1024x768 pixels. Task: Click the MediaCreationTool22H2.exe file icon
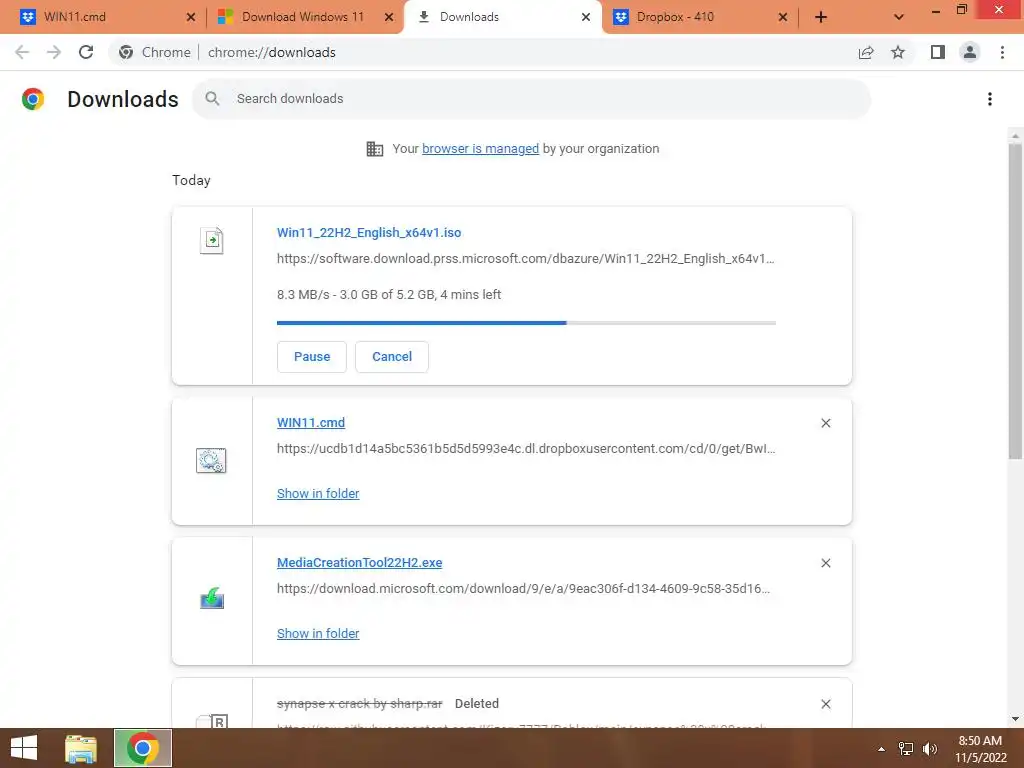point(212,598)
